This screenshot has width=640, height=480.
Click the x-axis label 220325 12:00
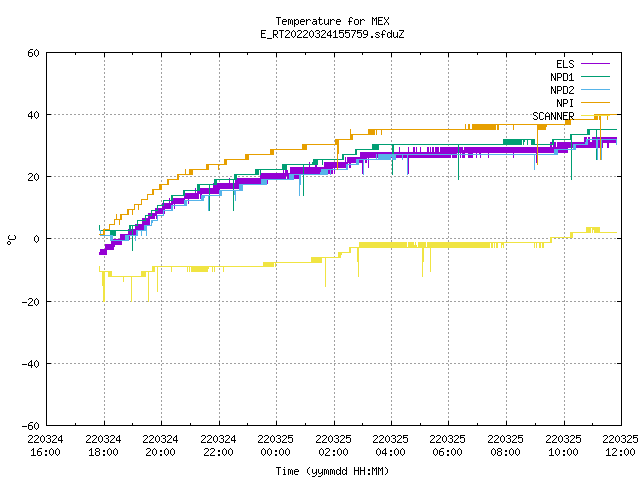click(620, 446)
